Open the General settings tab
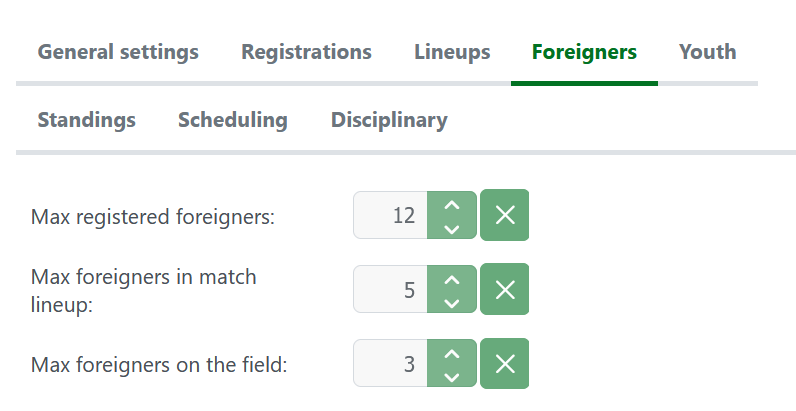The width and height of the screenshot is (796, 411). coord(118,52)
